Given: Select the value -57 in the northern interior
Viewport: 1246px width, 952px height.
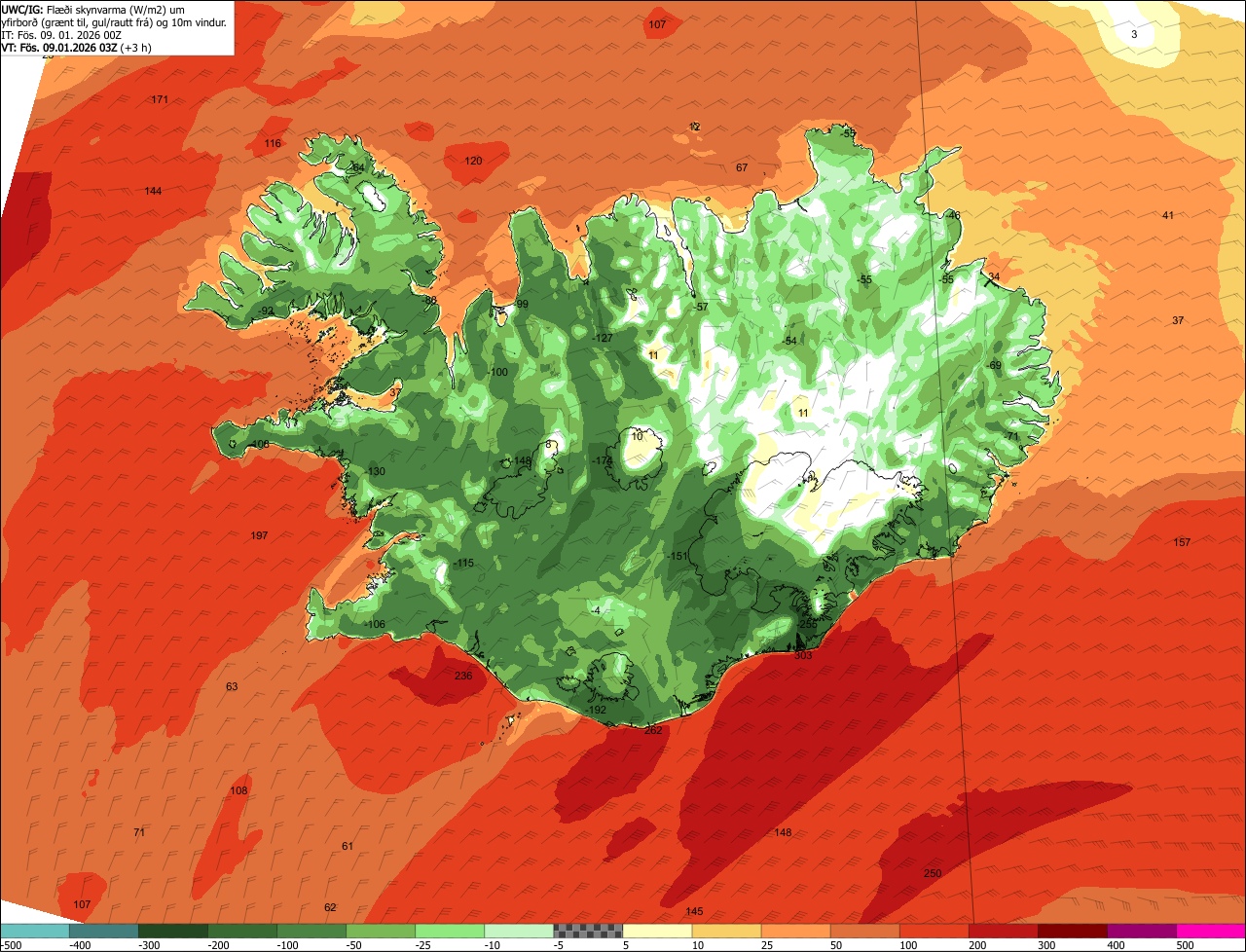Looking at the screenshot, I should [x=701, y=308].
